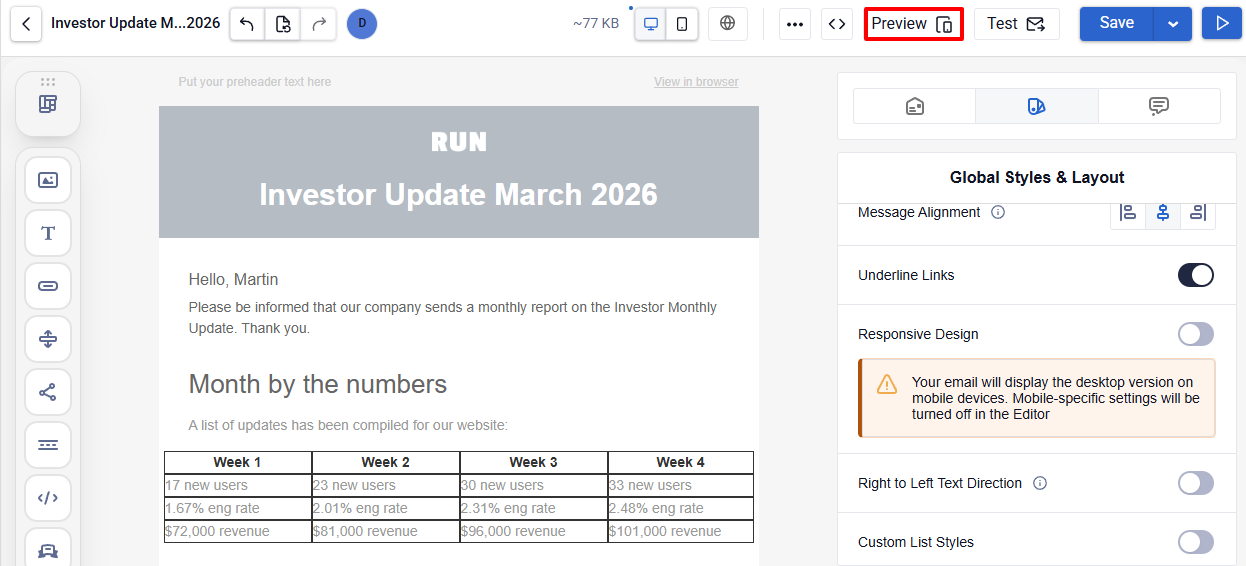Select the $101,000 revenue cell
This screenshot has height=566, width=1246.
(x=681, y=531)
